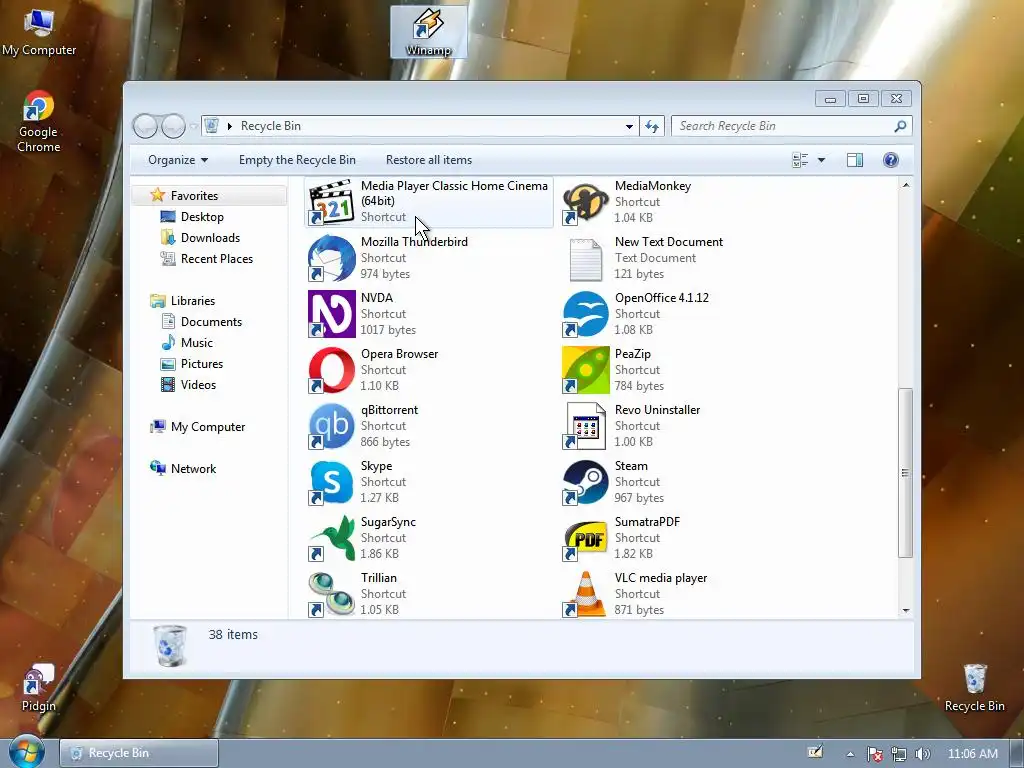Click the Action Center flag icon
This screenshot has height=768, width=1024.
874,754
